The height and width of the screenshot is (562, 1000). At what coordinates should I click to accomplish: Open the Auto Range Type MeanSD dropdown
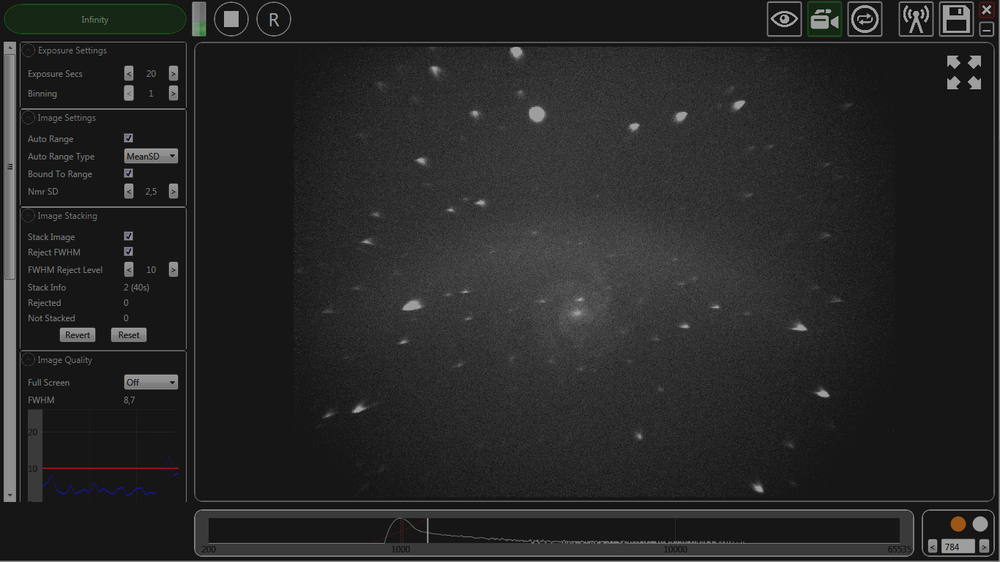(151, 156)
